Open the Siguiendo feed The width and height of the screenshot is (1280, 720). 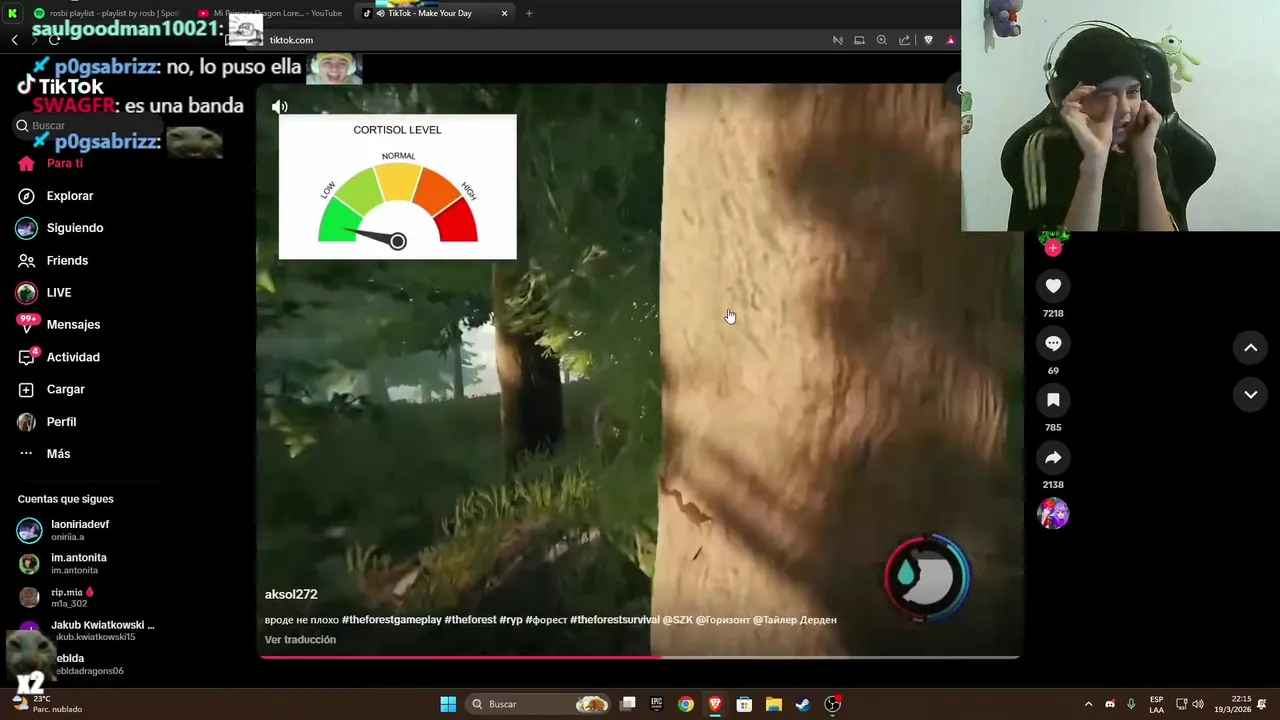(61, 228)
